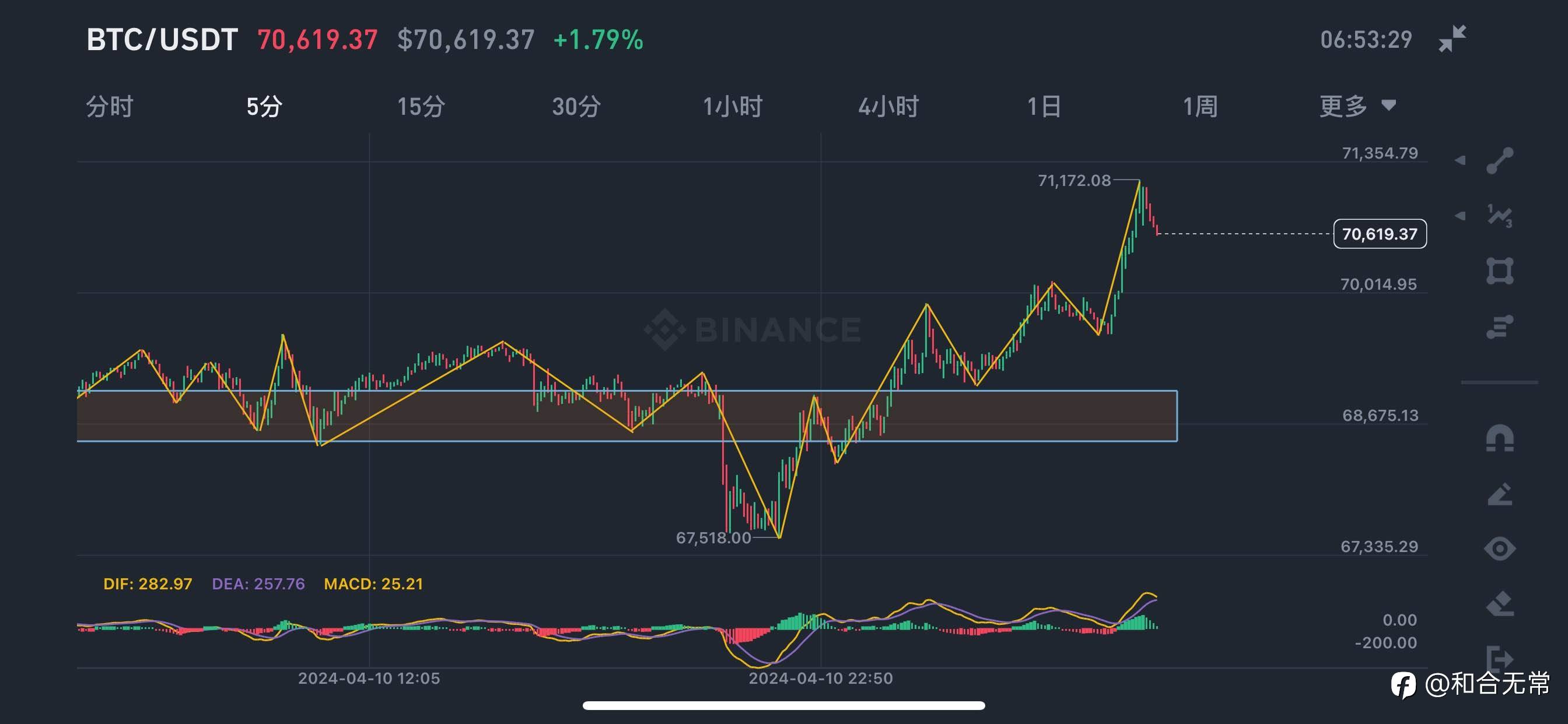Select the rectangle shape drawing tool

(x=1499, y=271)
